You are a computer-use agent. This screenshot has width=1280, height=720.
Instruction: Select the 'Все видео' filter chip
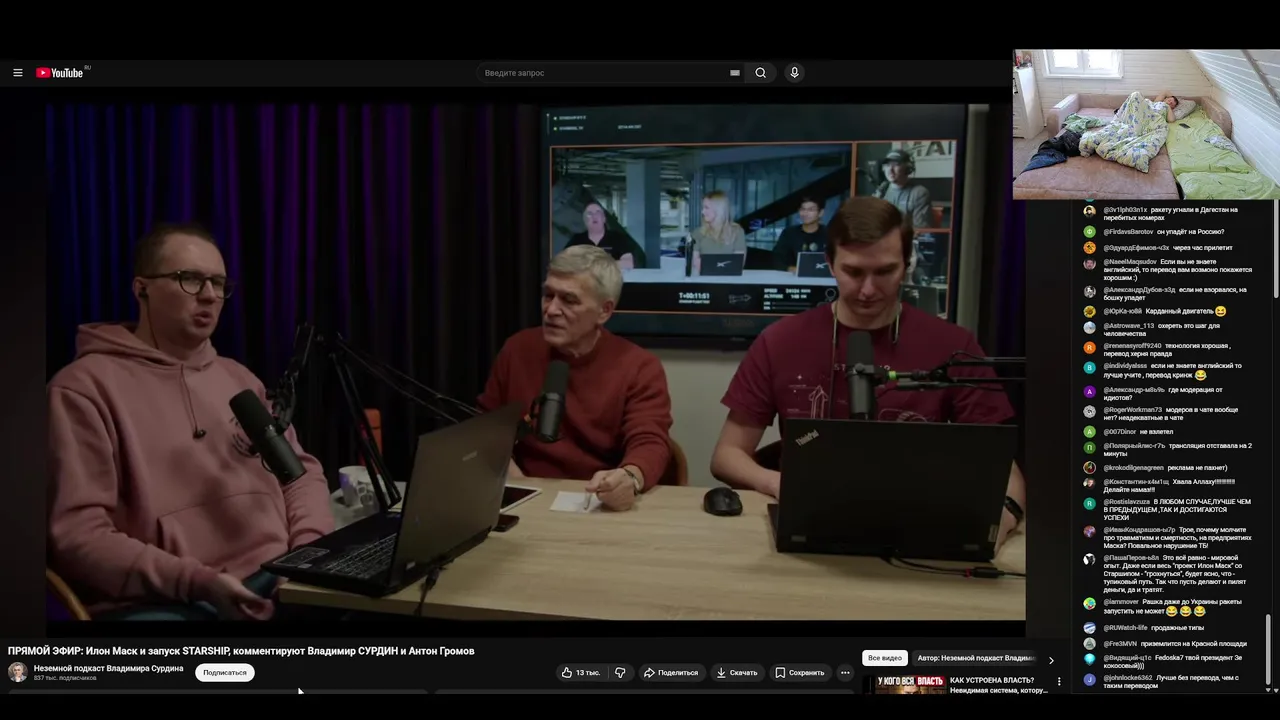coord(885,658)
